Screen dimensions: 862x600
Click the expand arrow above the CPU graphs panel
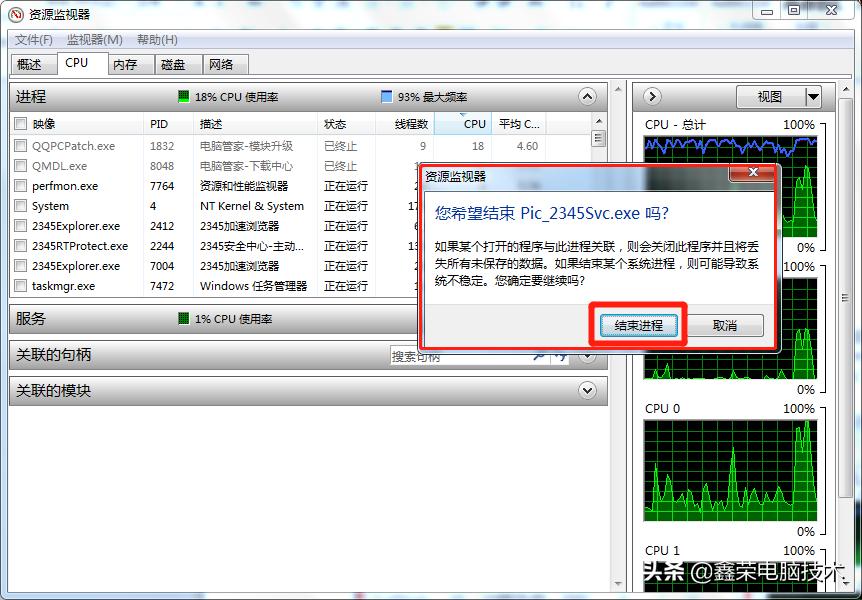pyautogui.click(x=652, y=97)
